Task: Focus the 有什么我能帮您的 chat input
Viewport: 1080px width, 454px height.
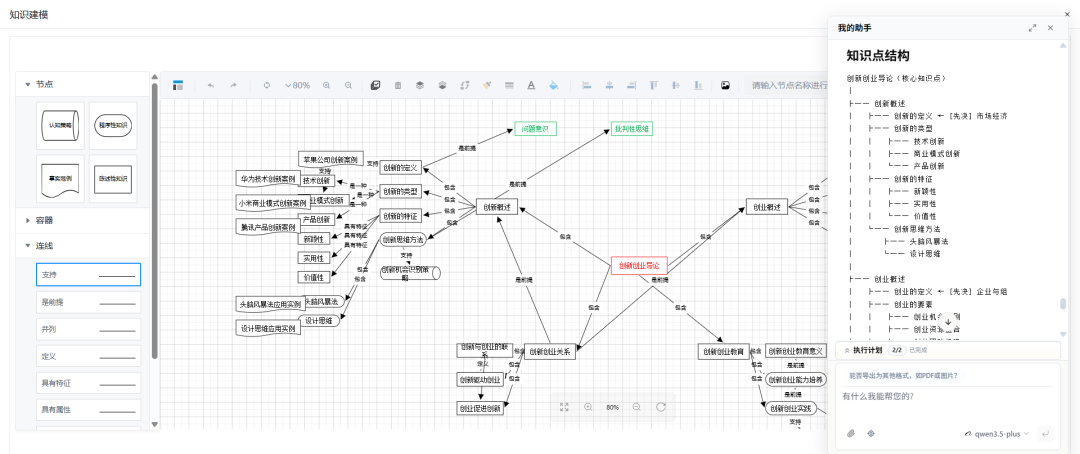Action: tap(947, 397)
